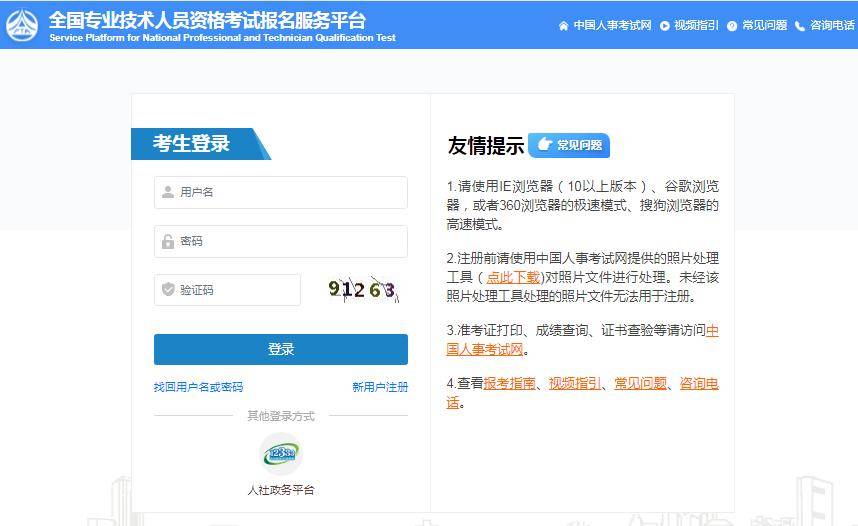Focus the 密码 password input field
Image resolution: width=858 pixels, height=526 pixels.
point(281,241)
